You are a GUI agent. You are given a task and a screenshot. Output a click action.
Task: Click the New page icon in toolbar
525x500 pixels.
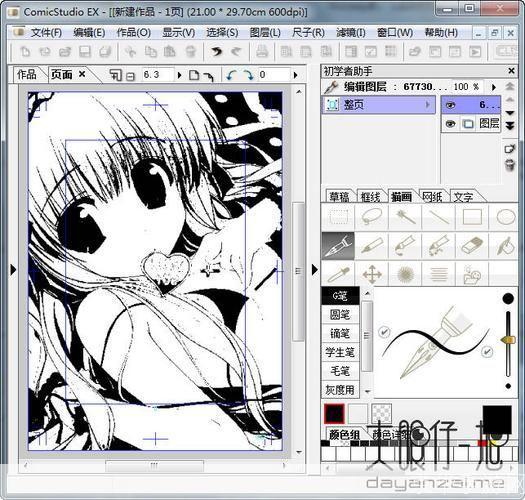[25, 52]
